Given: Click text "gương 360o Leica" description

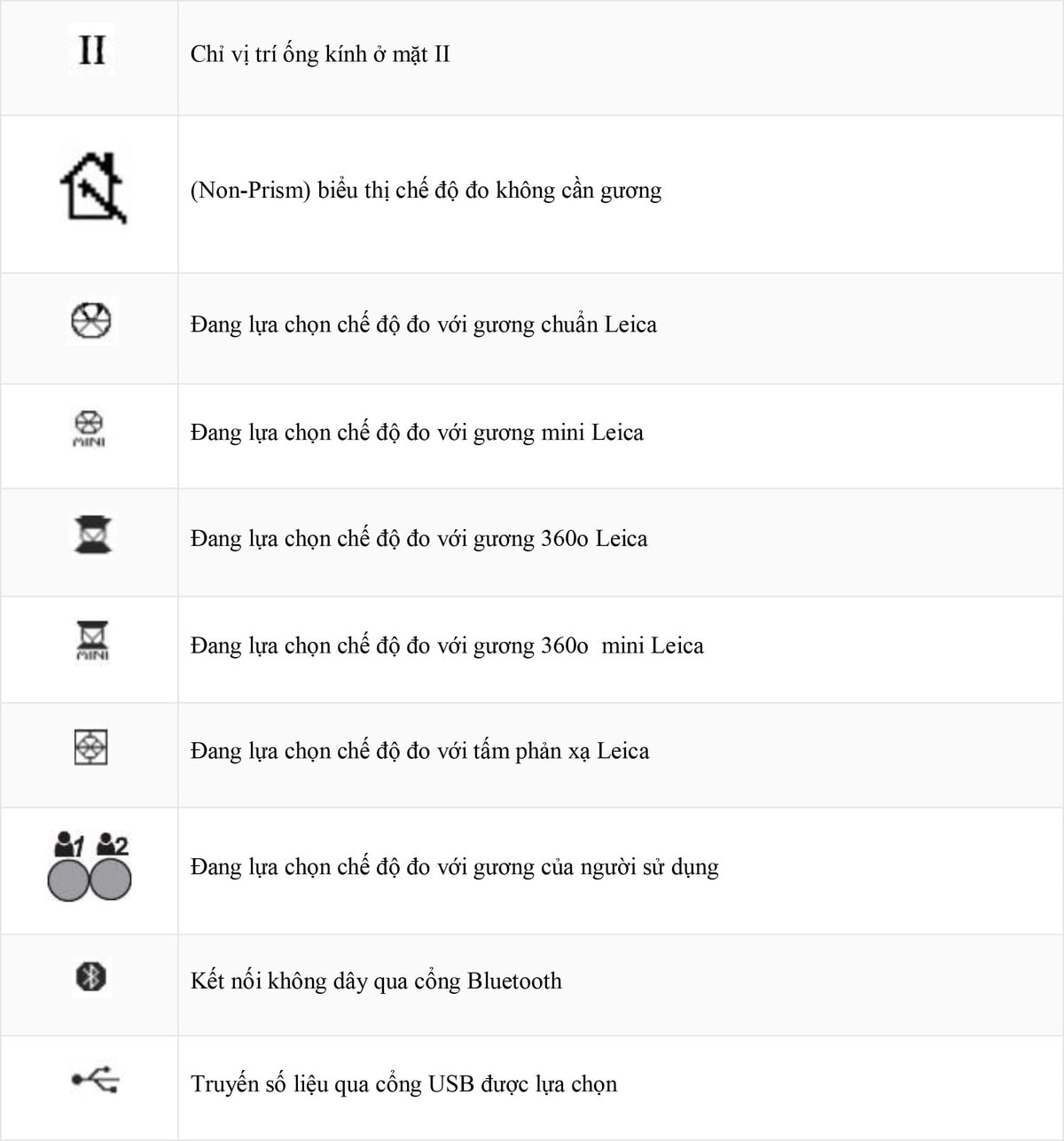Looking at the screenshot, I should pyautogui.click(x=419, y=539).
